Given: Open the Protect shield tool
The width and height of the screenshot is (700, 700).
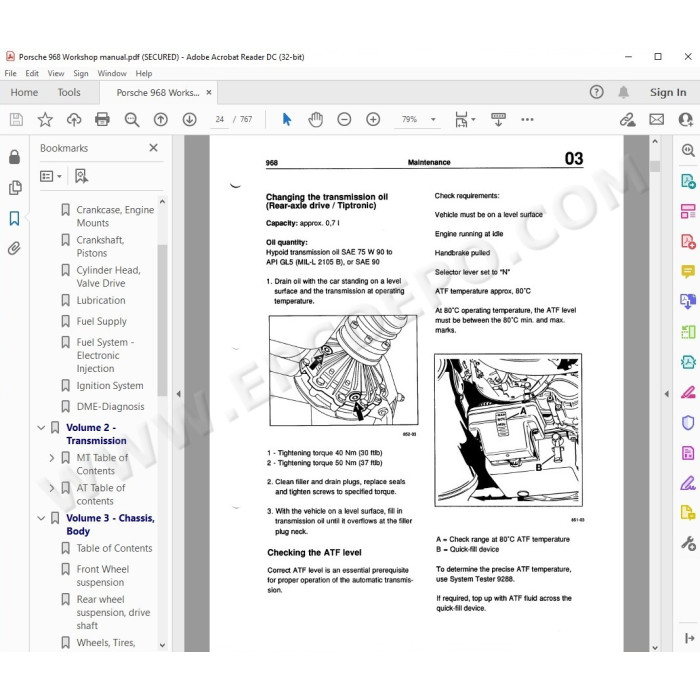Looking at the screenshot, I should tap(688, 422).
